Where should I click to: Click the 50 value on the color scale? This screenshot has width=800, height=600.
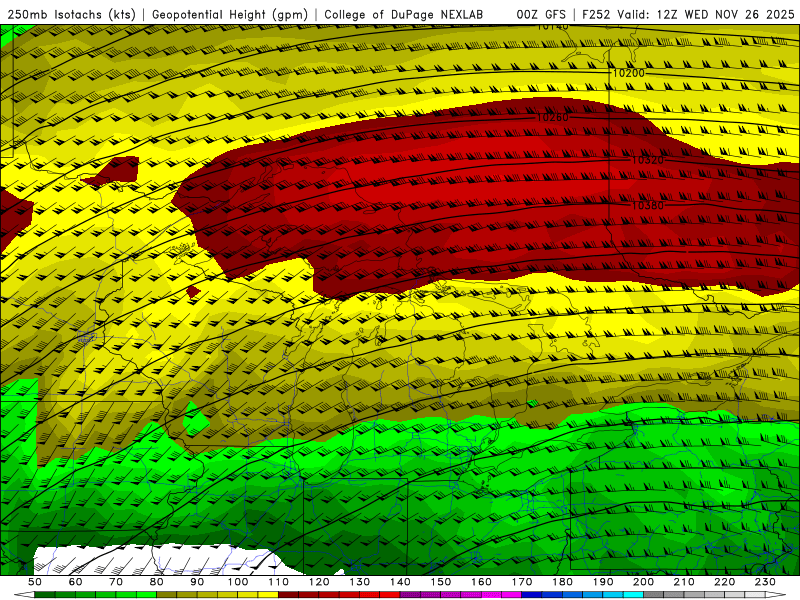pos(35,582)
